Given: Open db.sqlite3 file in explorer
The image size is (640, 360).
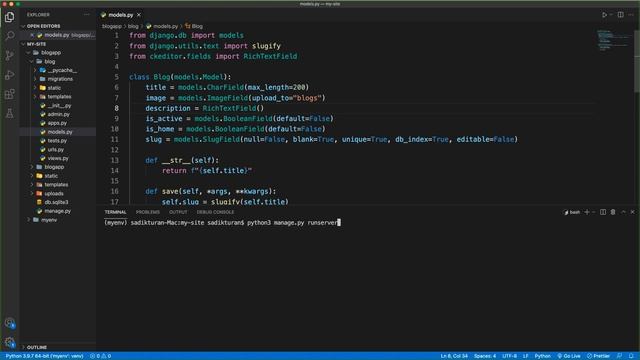Looking at the screenshot, I should coord(56,202).
